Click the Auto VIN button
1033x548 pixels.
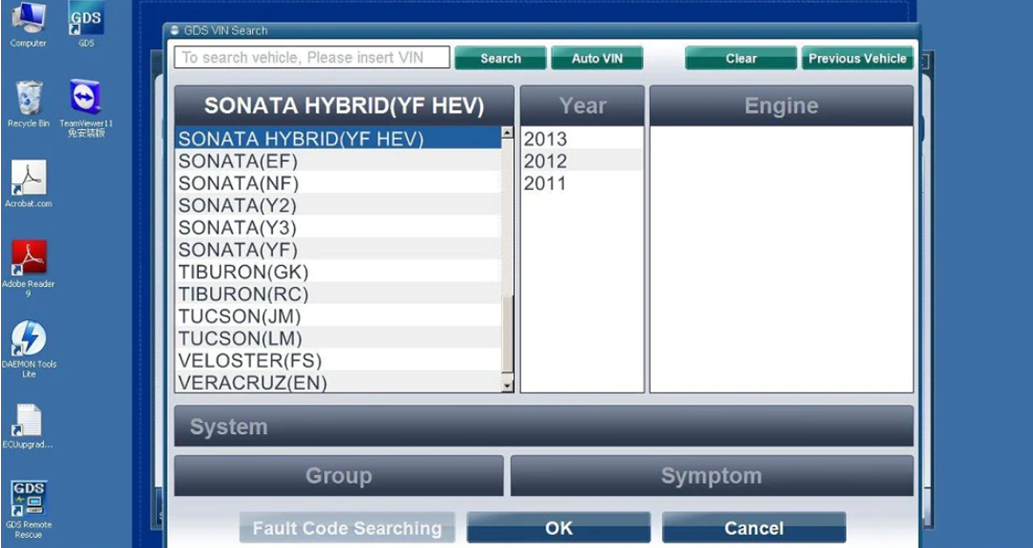coord(597,58)
